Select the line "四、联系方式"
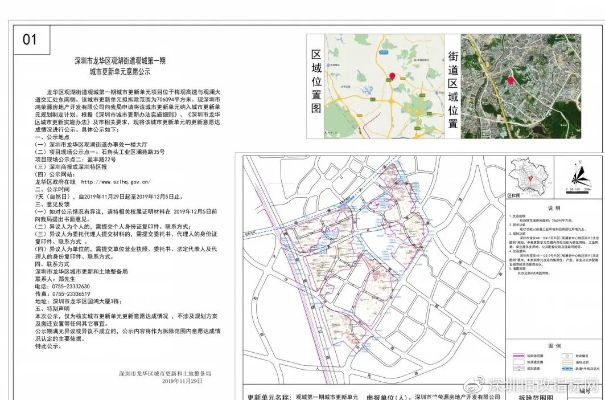Screen dimensions: 605x400 (x=52, y=264)
